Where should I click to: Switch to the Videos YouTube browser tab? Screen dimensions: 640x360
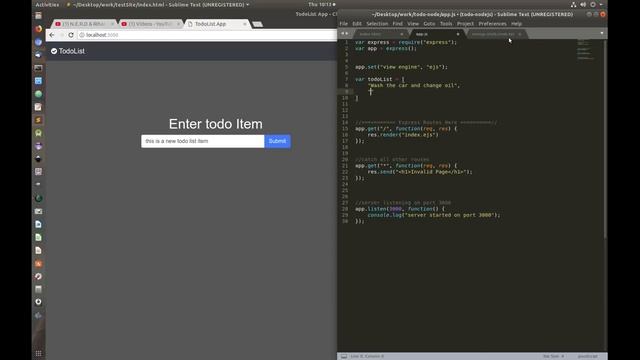[150, 24]
